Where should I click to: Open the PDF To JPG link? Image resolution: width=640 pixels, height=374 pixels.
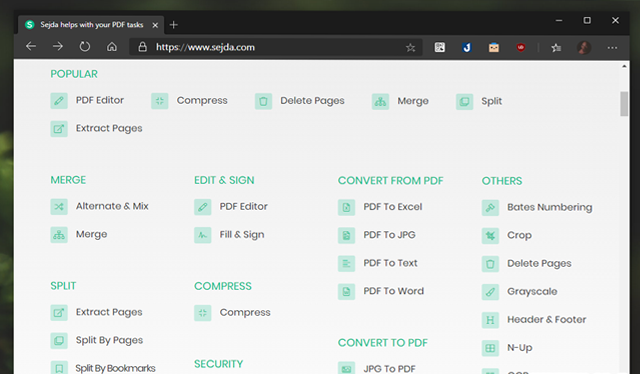pyautogui.click(x=389, y=235)
